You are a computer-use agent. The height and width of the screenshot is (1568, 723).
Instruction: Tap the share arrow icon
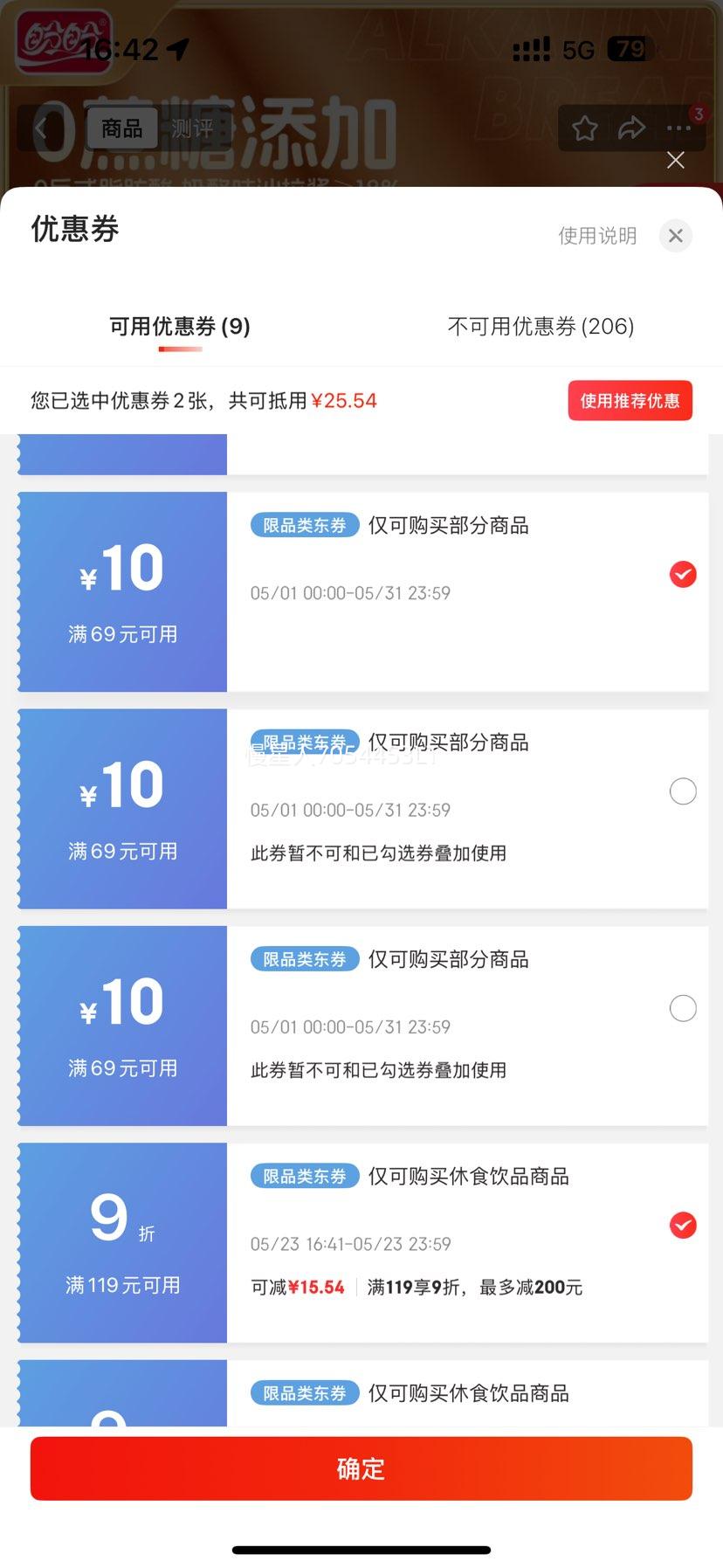pyautogui.click(x=631, y=128)
